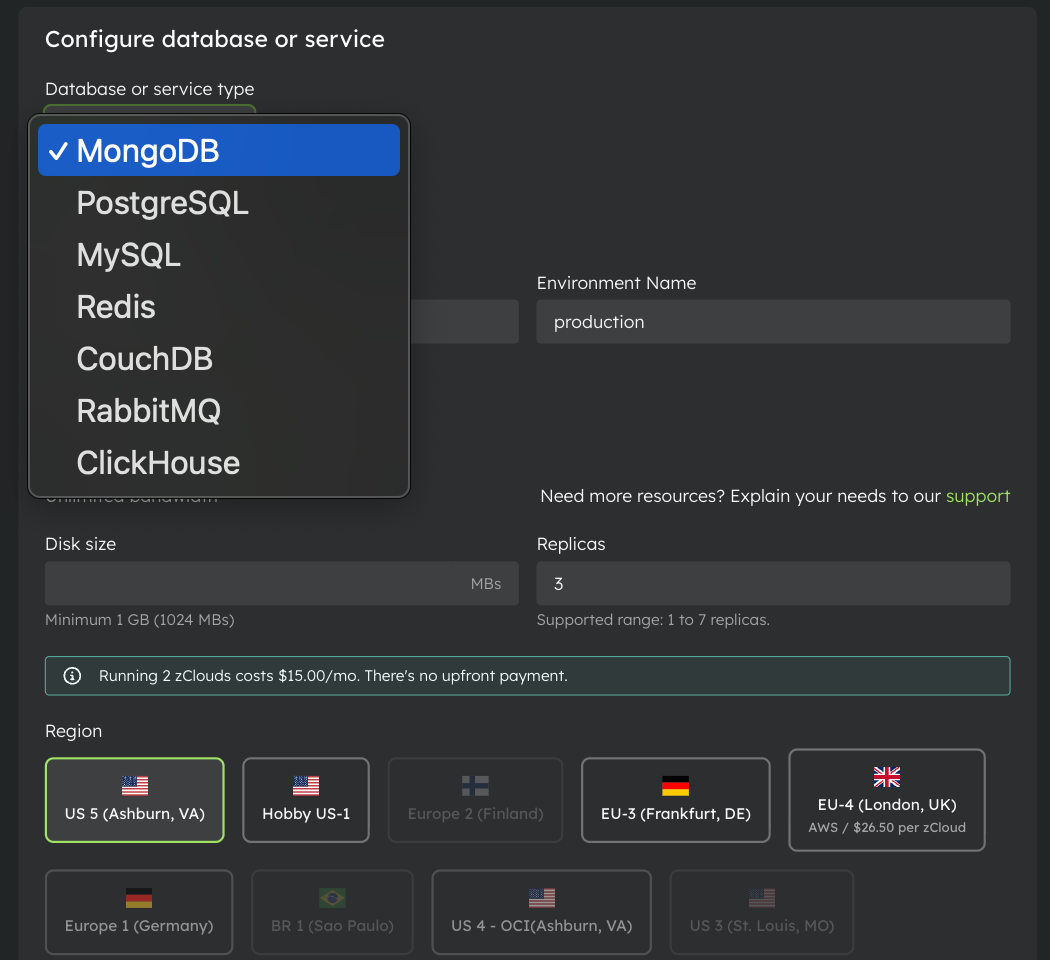
Task: Click the US 4 OCI flag icon
Action: 542,898
